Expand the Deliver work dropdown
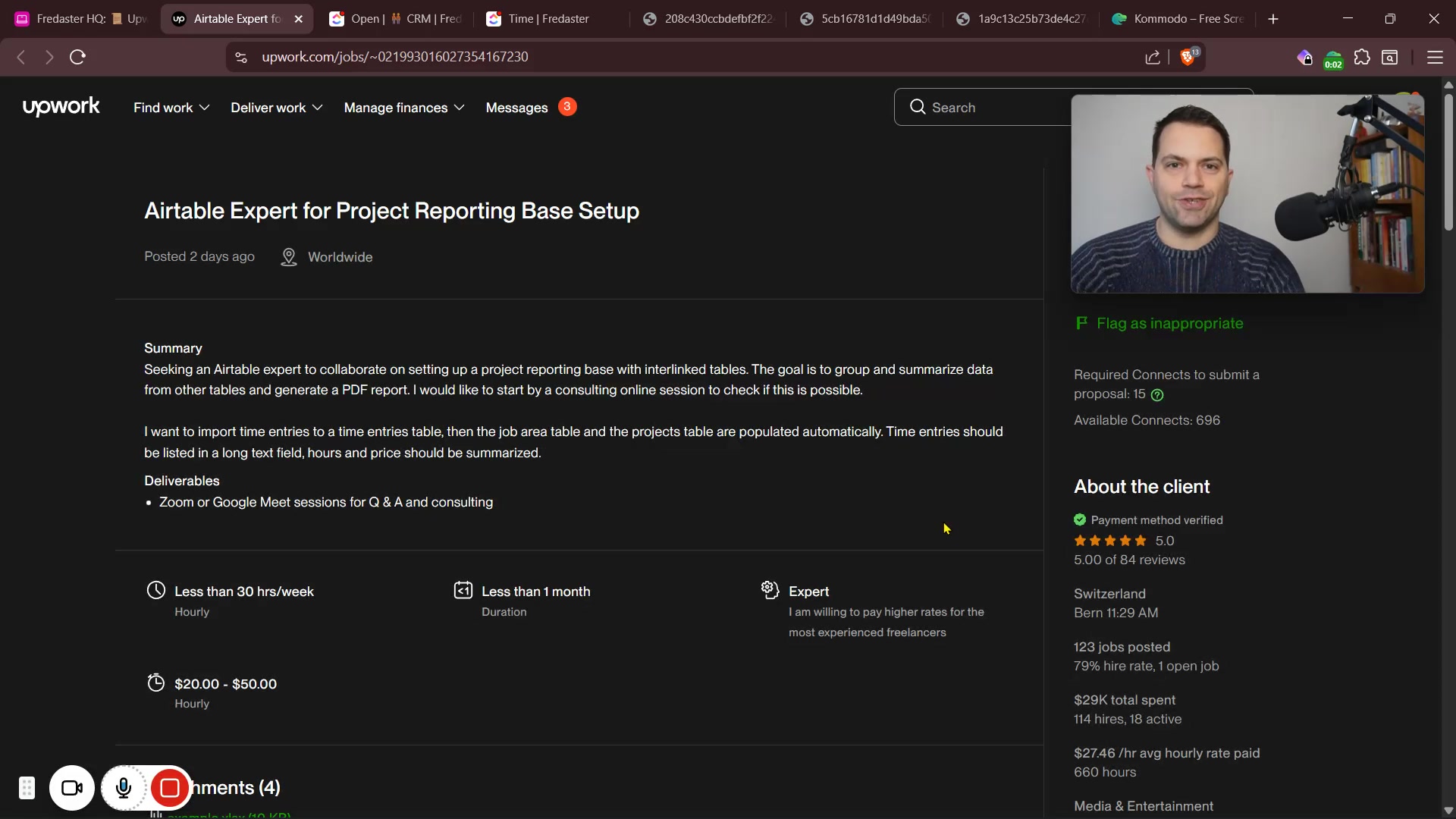This screenshot has width=1456, height=819. pos(277,108)
